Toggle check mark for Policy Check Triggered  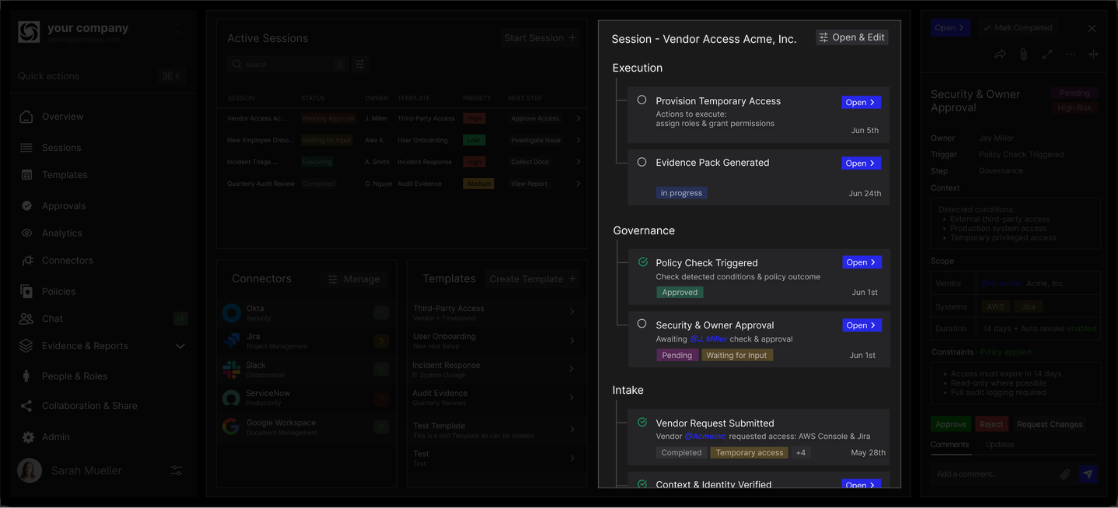(642, 263)
